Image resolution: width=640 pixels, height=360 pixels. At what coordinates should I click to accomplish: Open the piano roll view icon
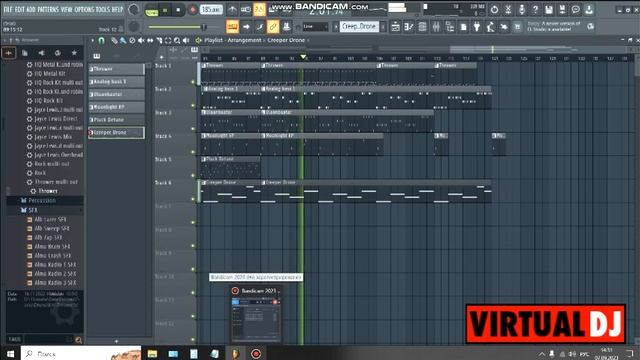tap(409, 27)
